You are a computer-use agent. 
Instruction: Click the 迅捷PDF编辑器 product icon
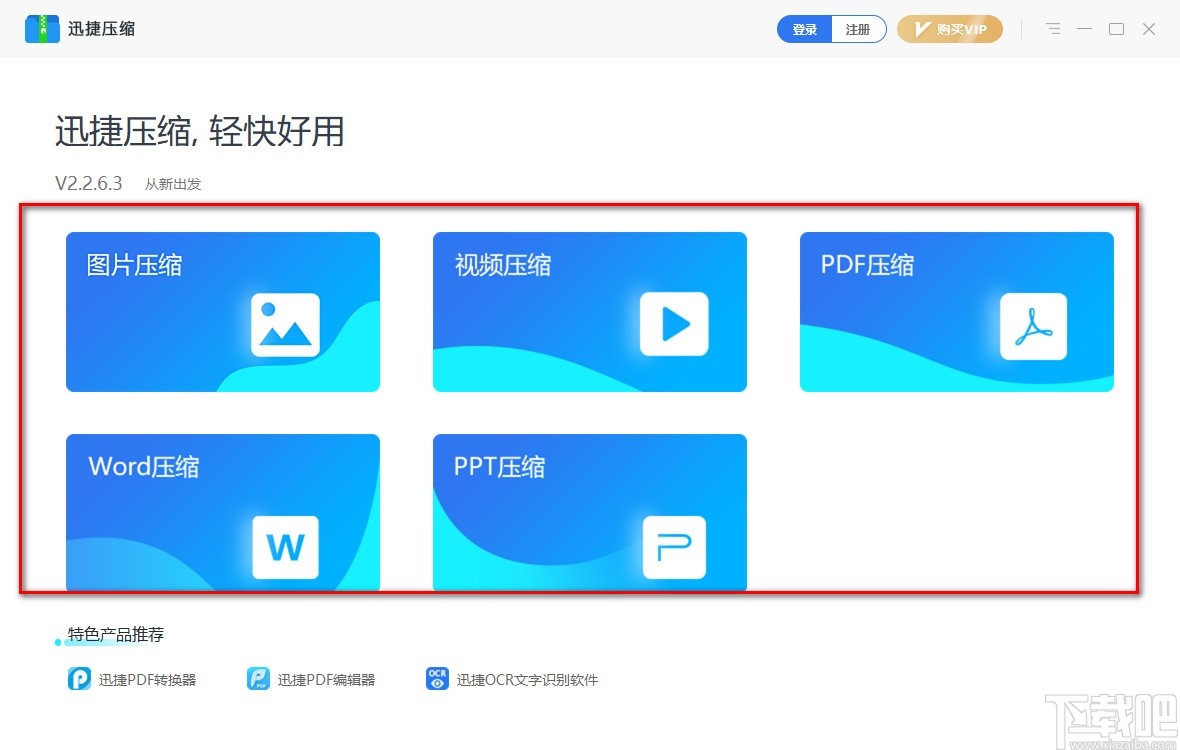coord(259,678)
